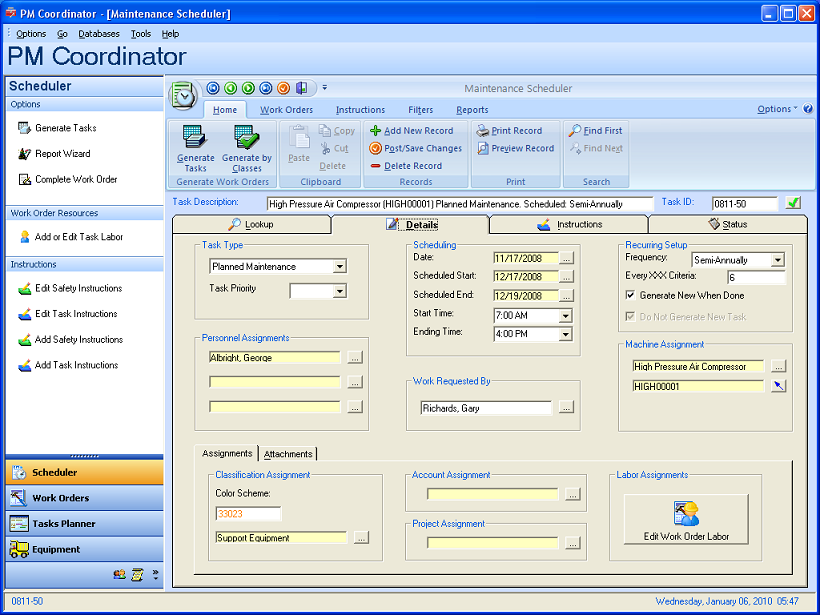This screenshot has height=615, width=820.
Task: Click Delete Record in the ribbon
Action: click(406, 166)
